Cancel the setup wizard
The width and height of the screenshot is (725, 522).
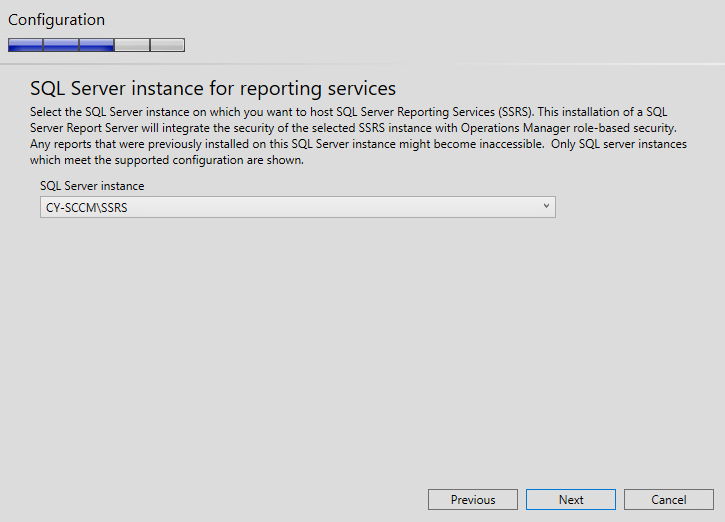point(669,499)
